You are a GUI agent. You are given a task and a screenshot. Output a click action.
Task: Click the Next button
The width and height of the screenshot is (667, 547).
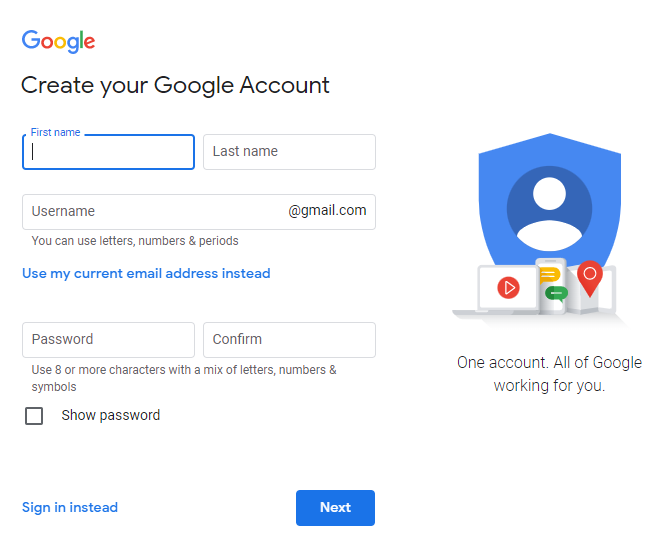point(335,508)
